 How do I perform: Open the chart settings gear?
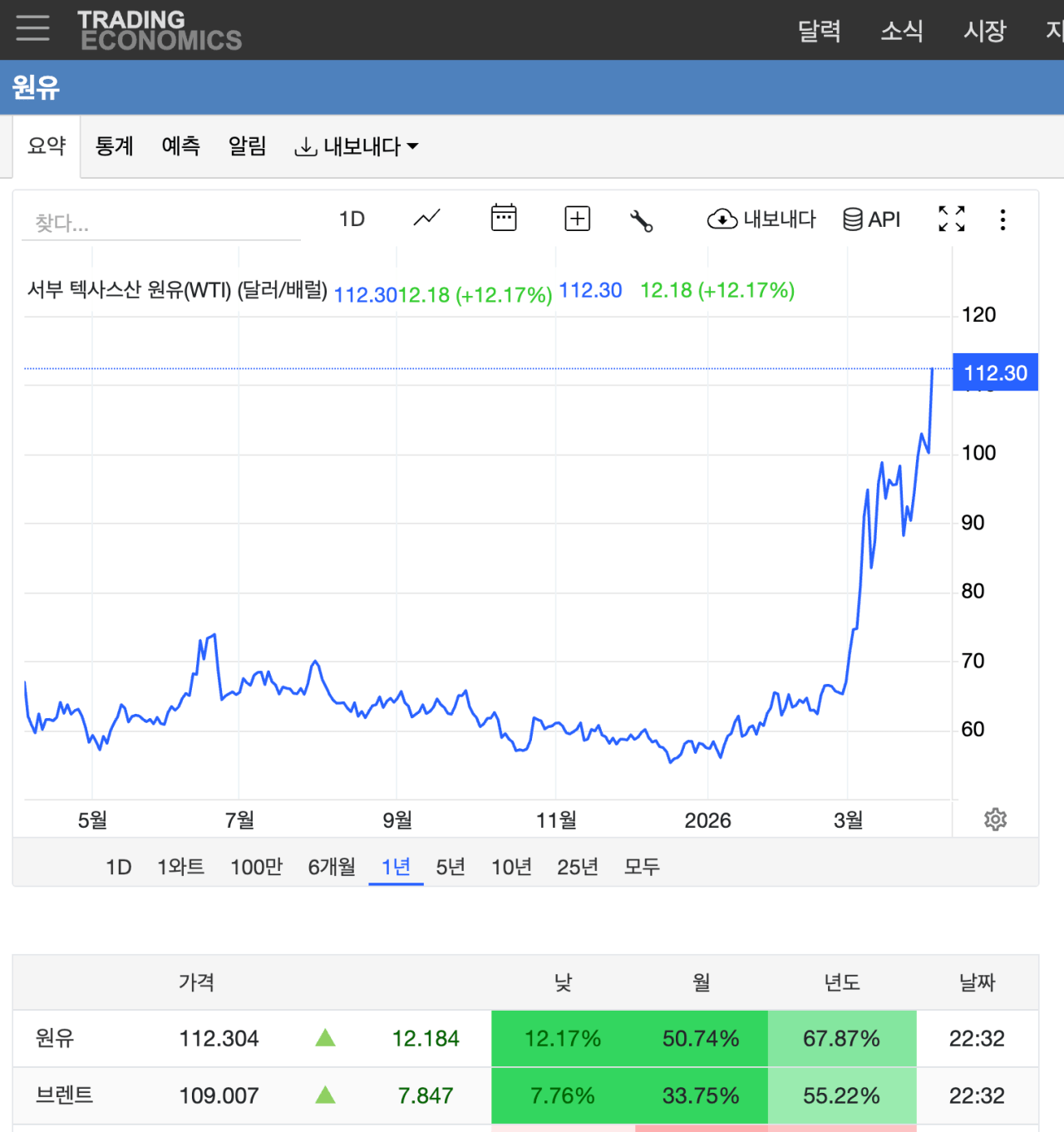pyautogui.click(x=995, y=819)
